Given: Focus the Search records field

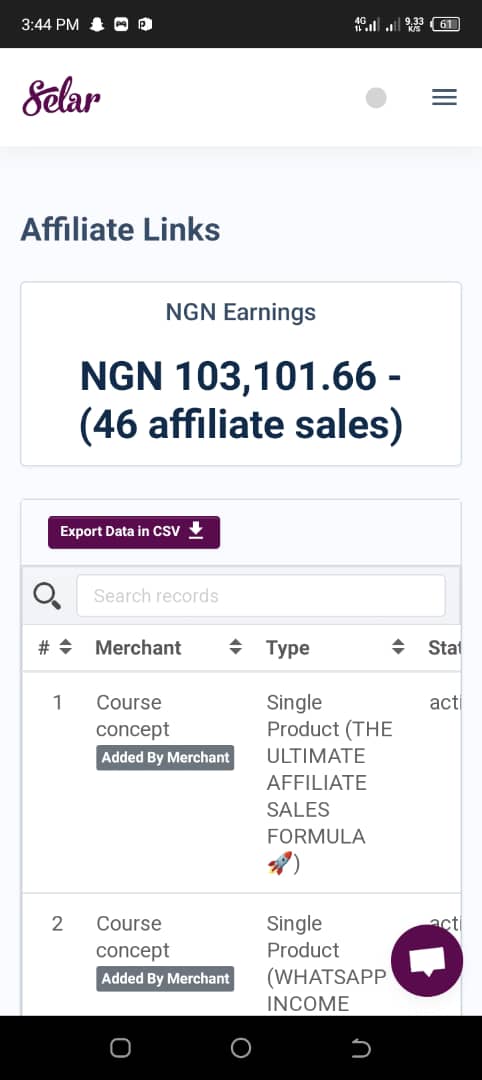Looking at the screenshot, I should point(261,596).
